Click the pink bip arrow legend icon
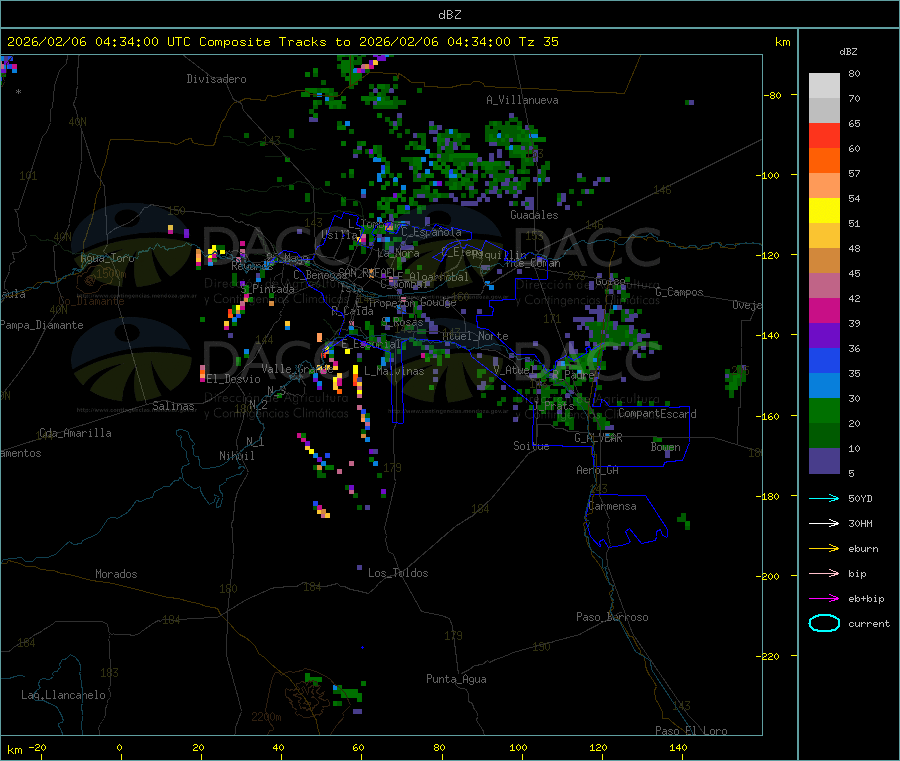 824,573
